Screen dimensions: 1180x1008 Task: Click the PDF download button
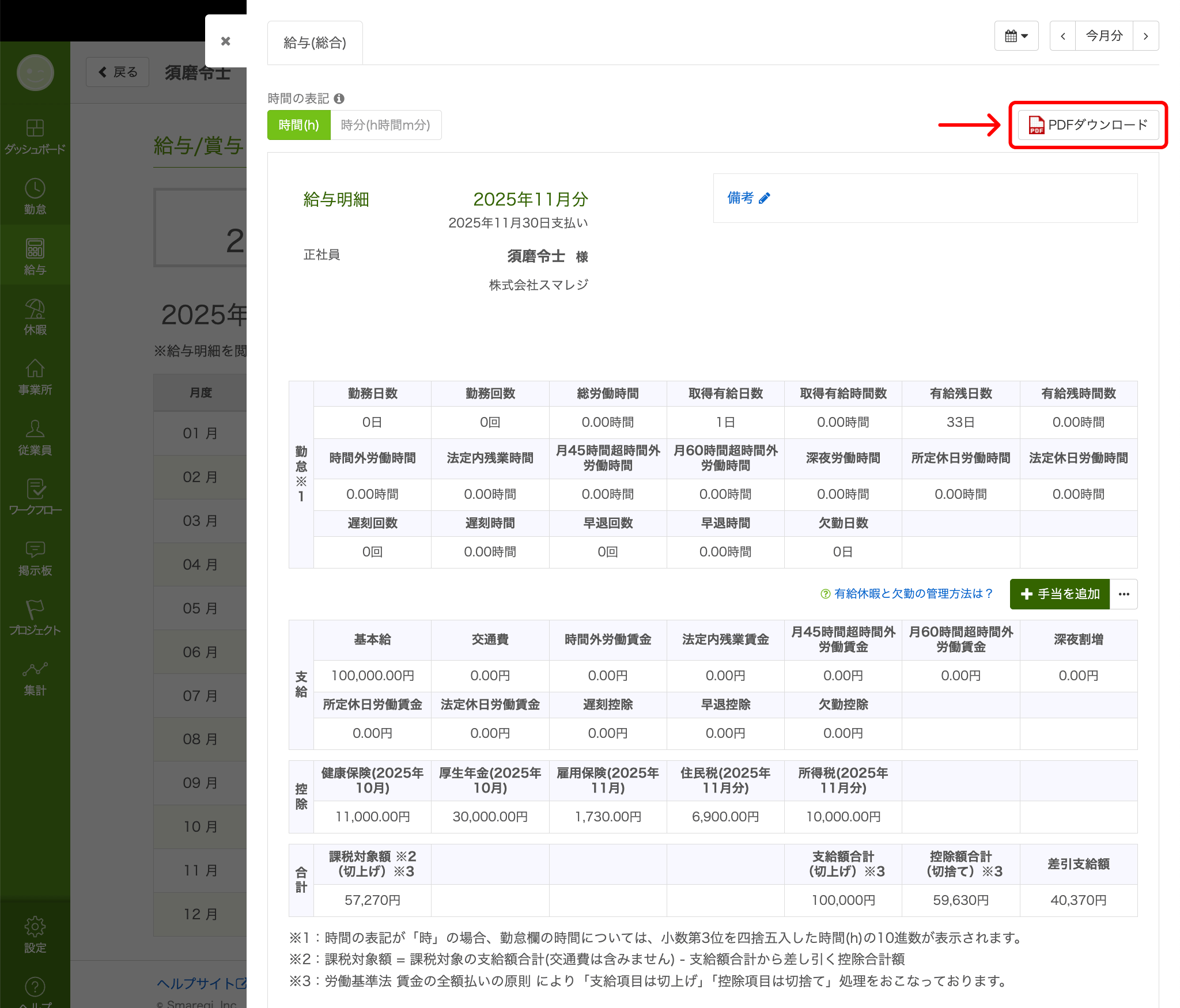(1088, 125)
